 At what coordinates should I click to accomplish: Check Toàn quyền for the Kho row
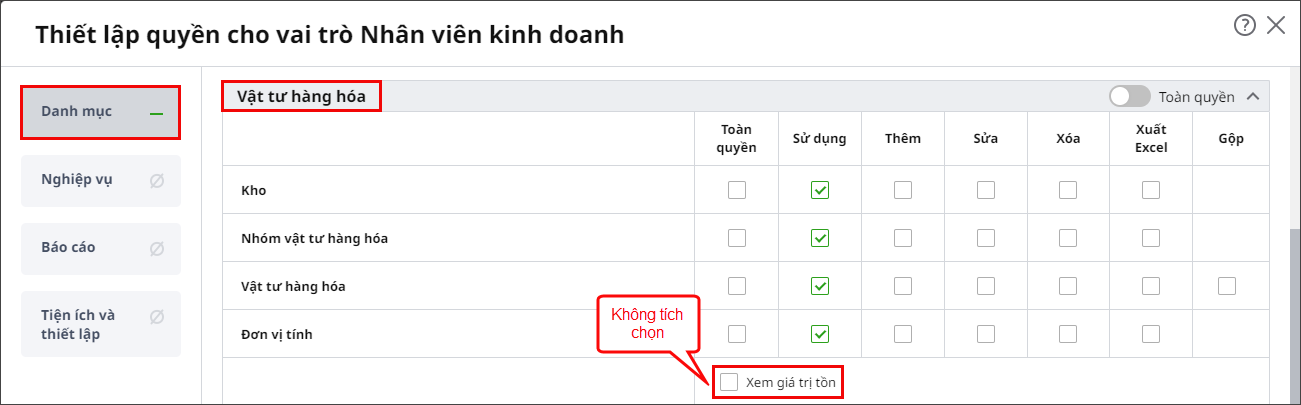[x=737, y=190]
